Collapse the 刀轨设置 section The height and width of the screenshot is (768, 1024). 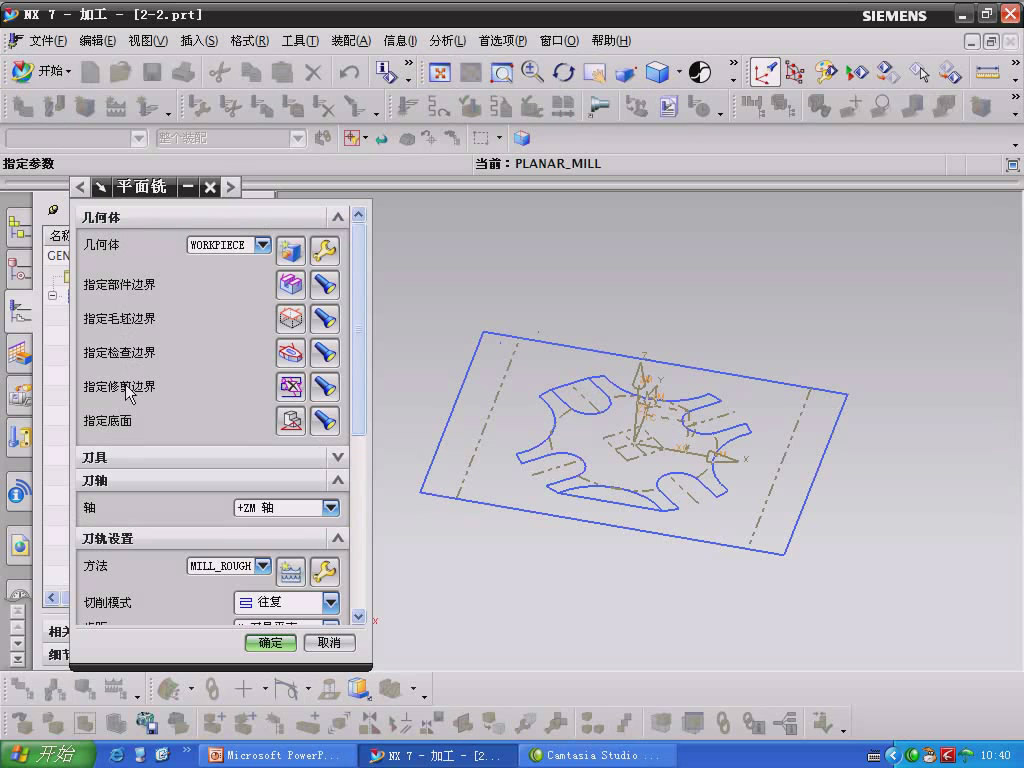pyautogui.click(x=338, y=538)
